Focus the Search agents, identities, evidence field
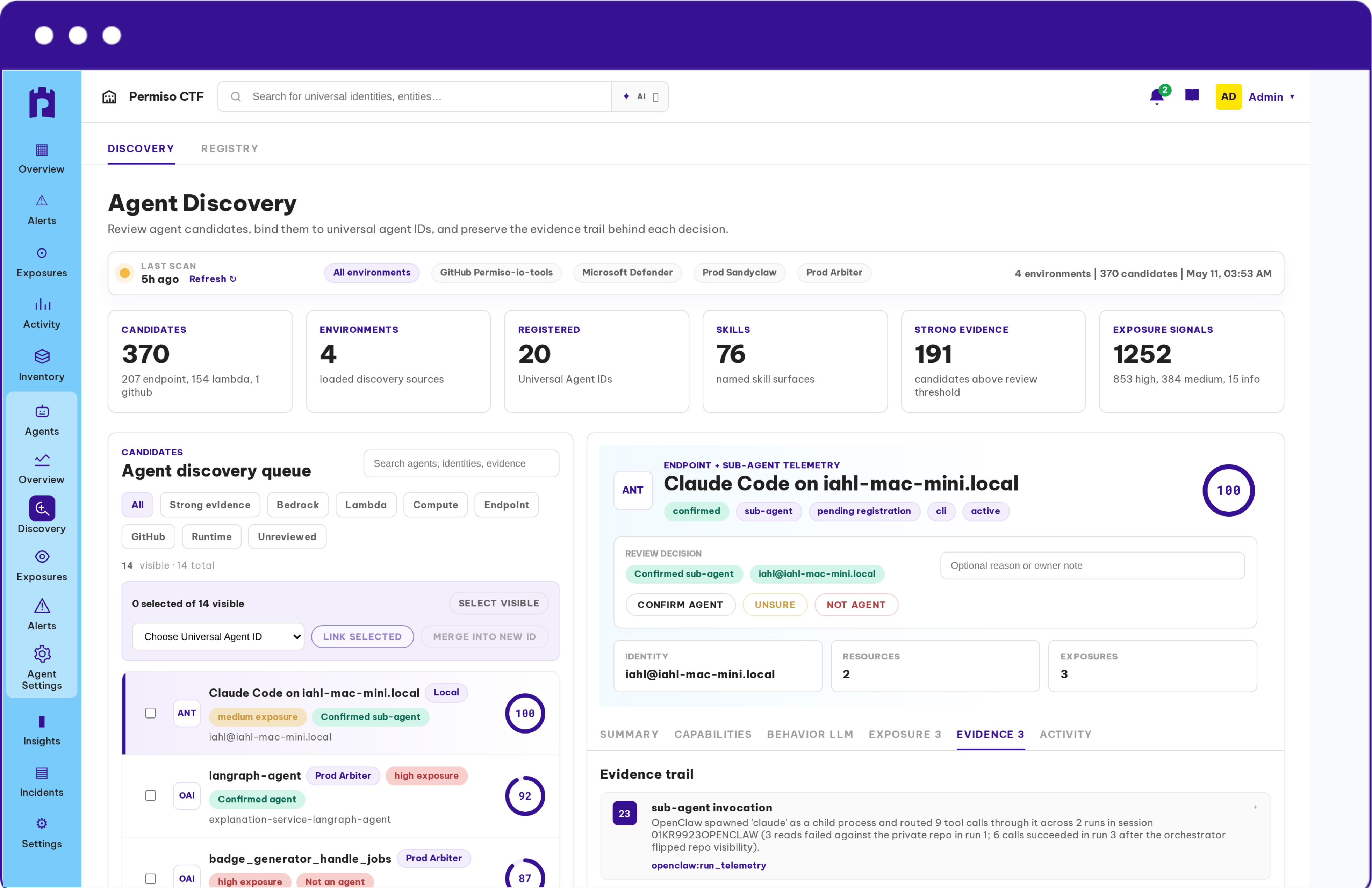The image size is (1372, 888). pos(461,464)
